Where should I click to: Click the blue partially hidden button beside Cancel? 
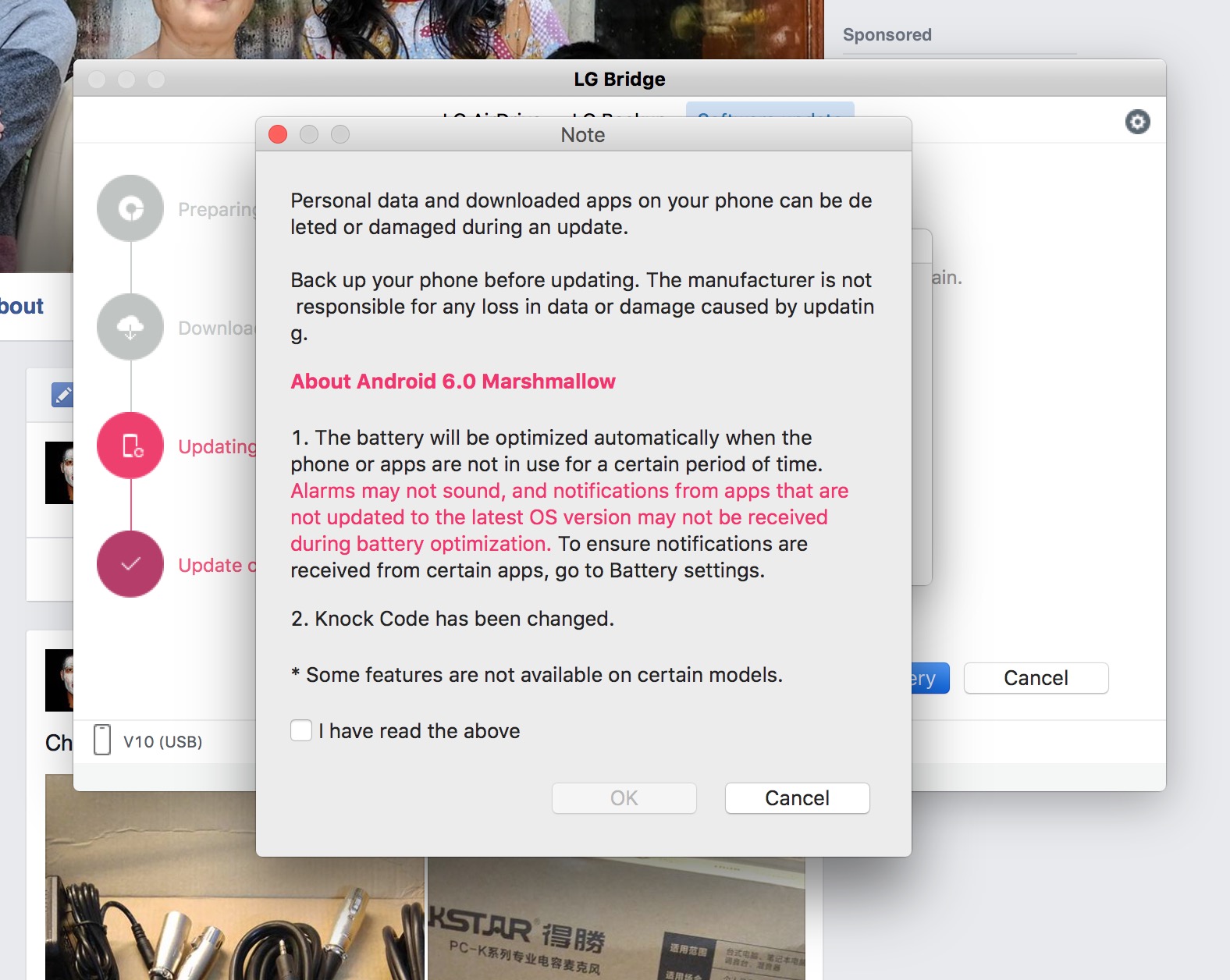tap(930, 678)
